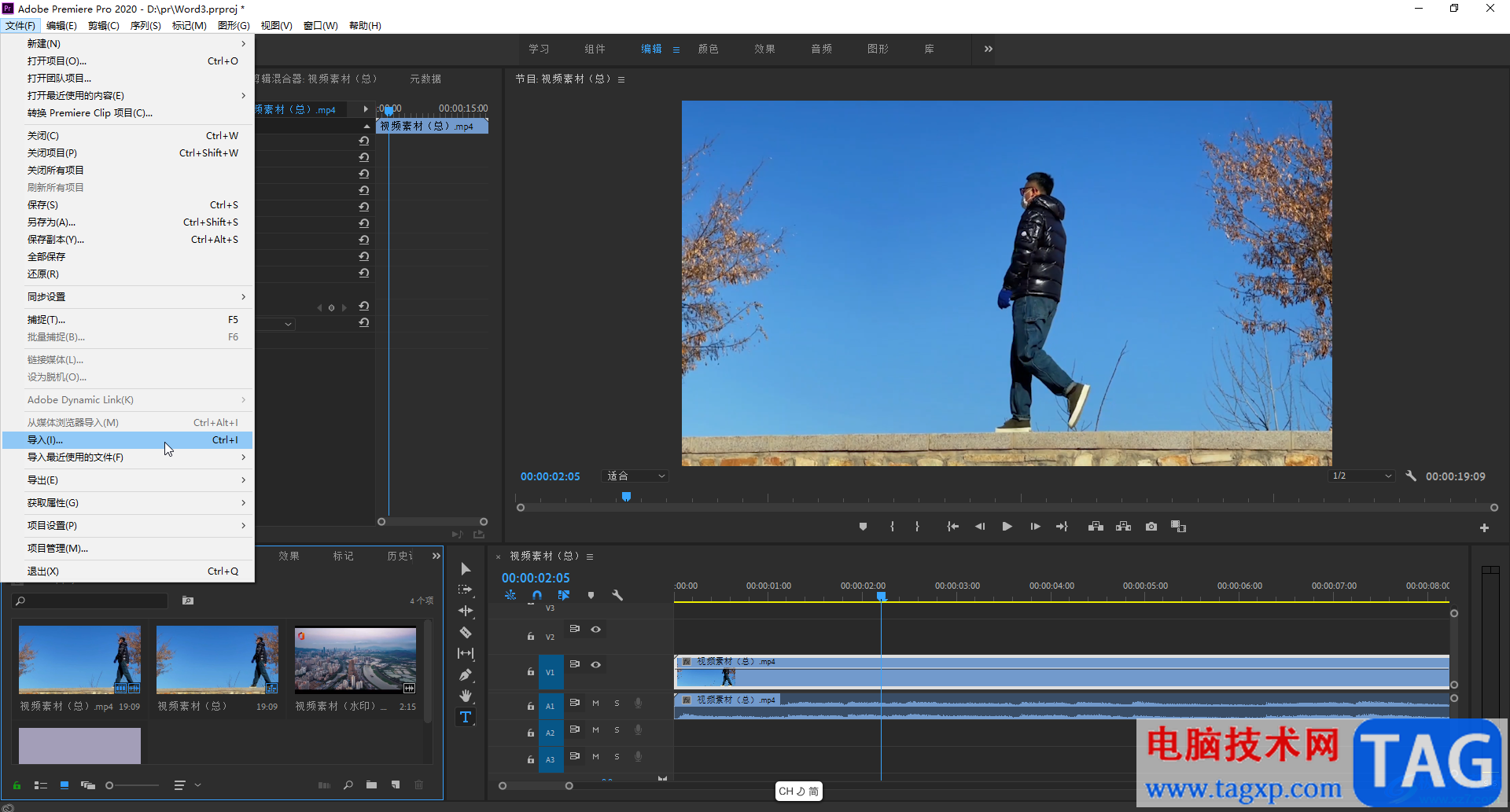Enable voice-over record on A1
The image size is (1510, 812).
(x=639, y=704)
